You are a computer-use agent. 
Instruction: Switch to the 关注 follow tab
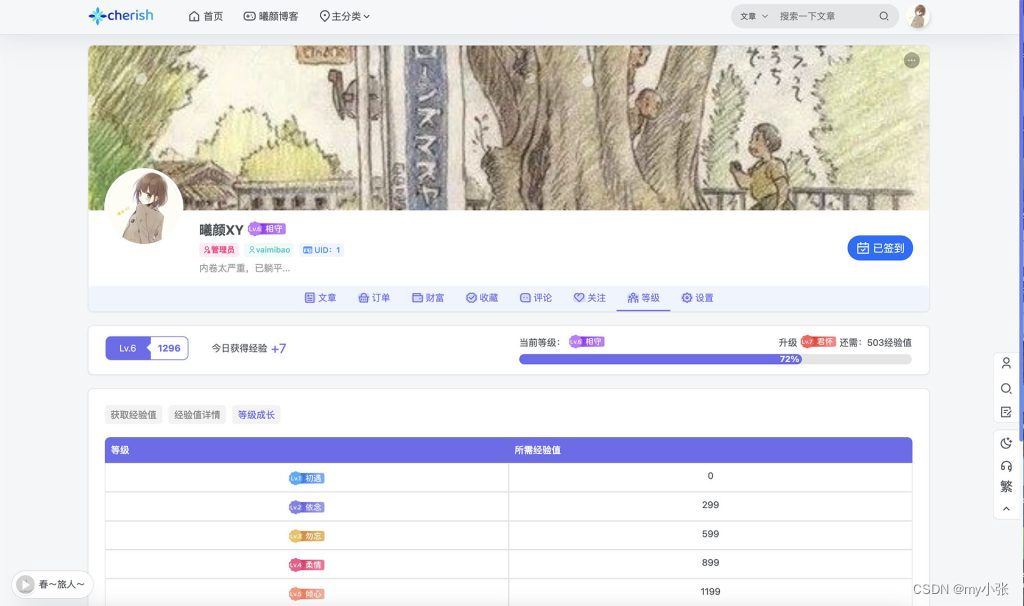(590, 298)
